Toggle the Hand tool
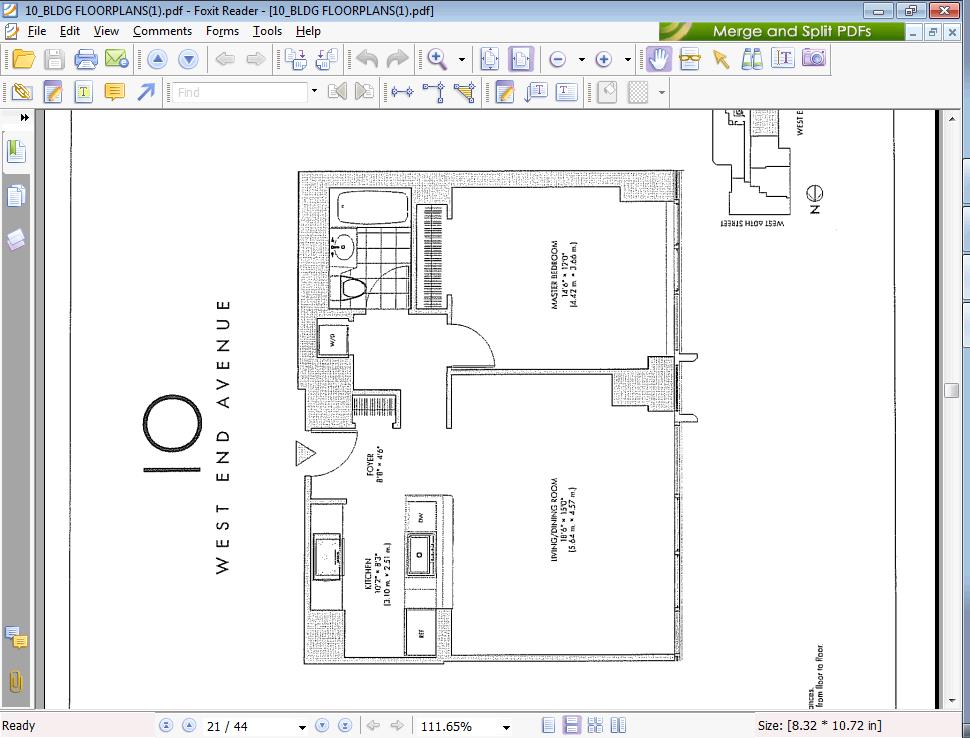 (658, 59)
